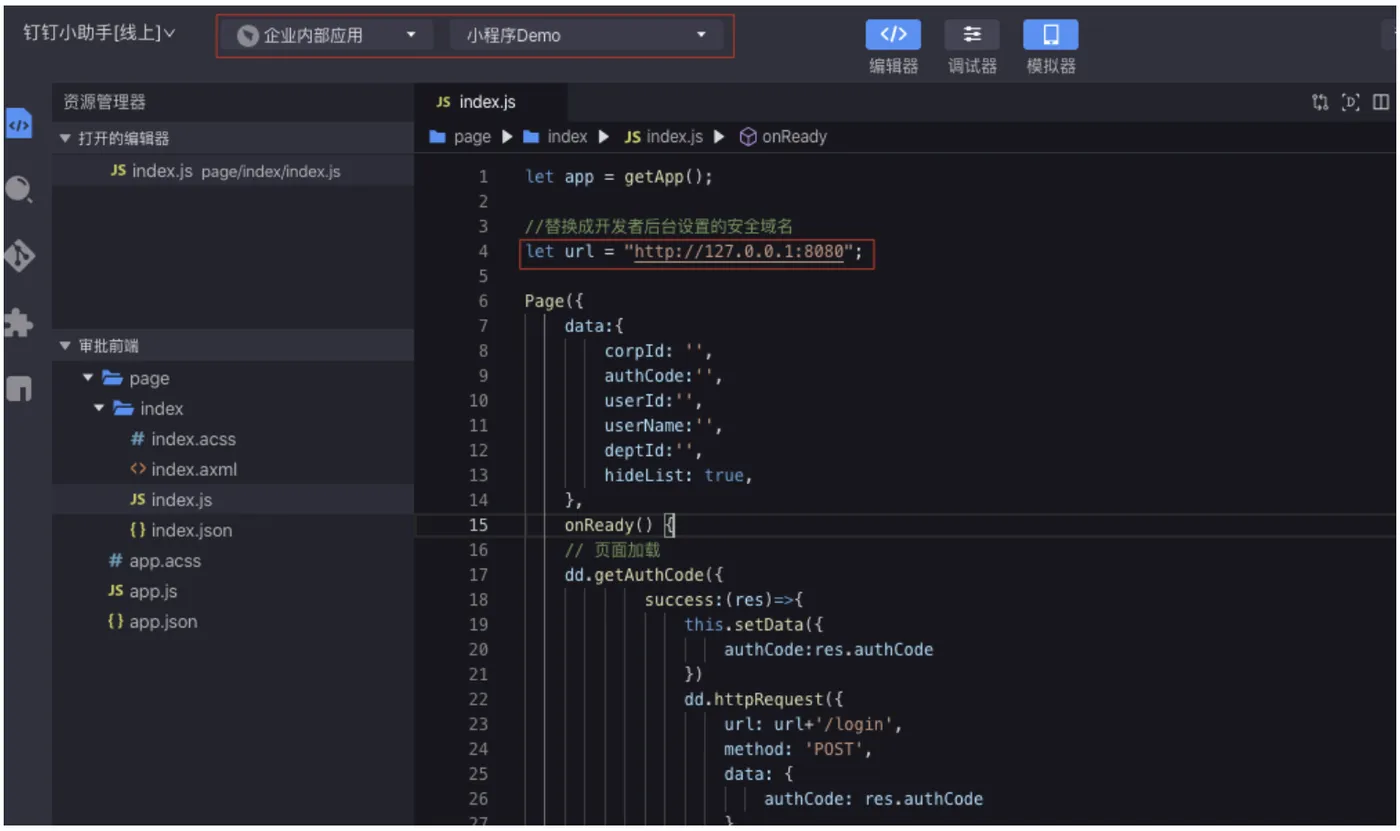Click the 资源管理器 panel title

click(x=104, y=102)
